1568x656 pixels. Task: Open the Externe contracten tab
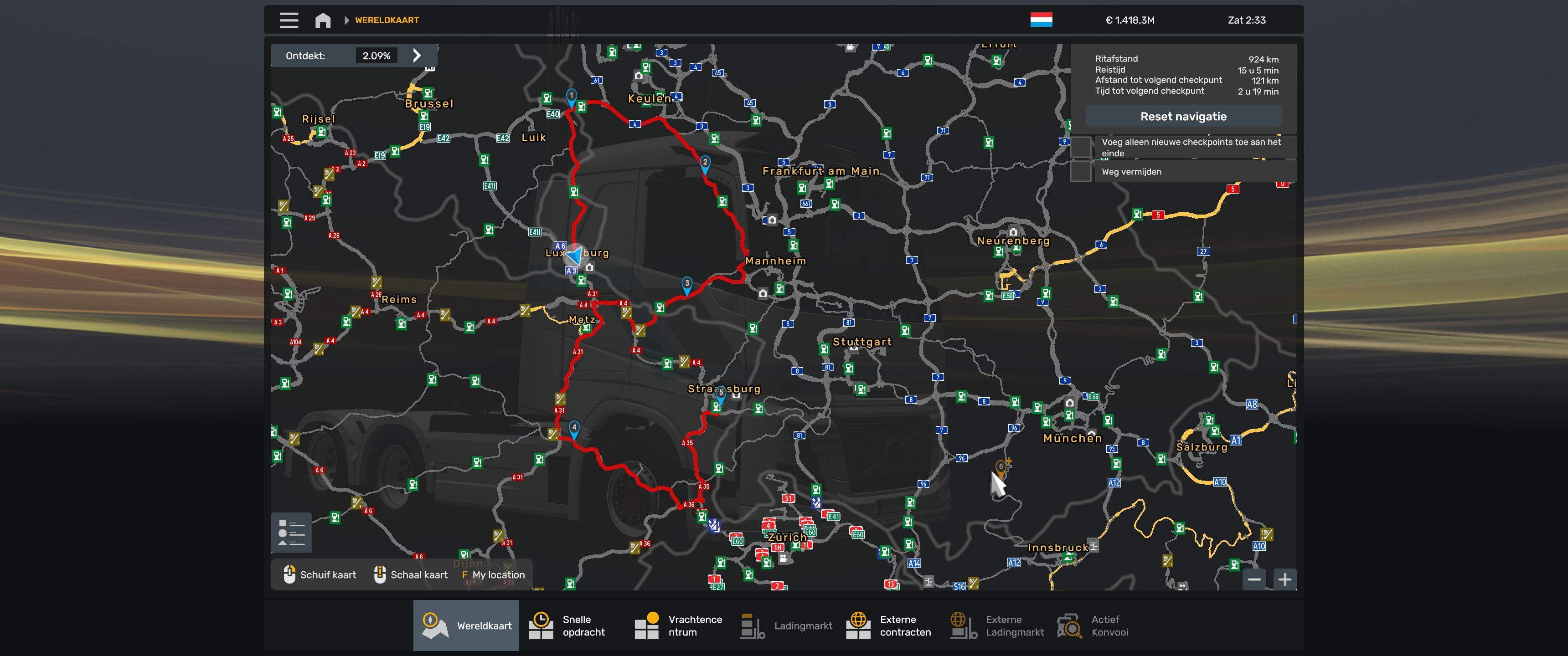coord(889,625)
